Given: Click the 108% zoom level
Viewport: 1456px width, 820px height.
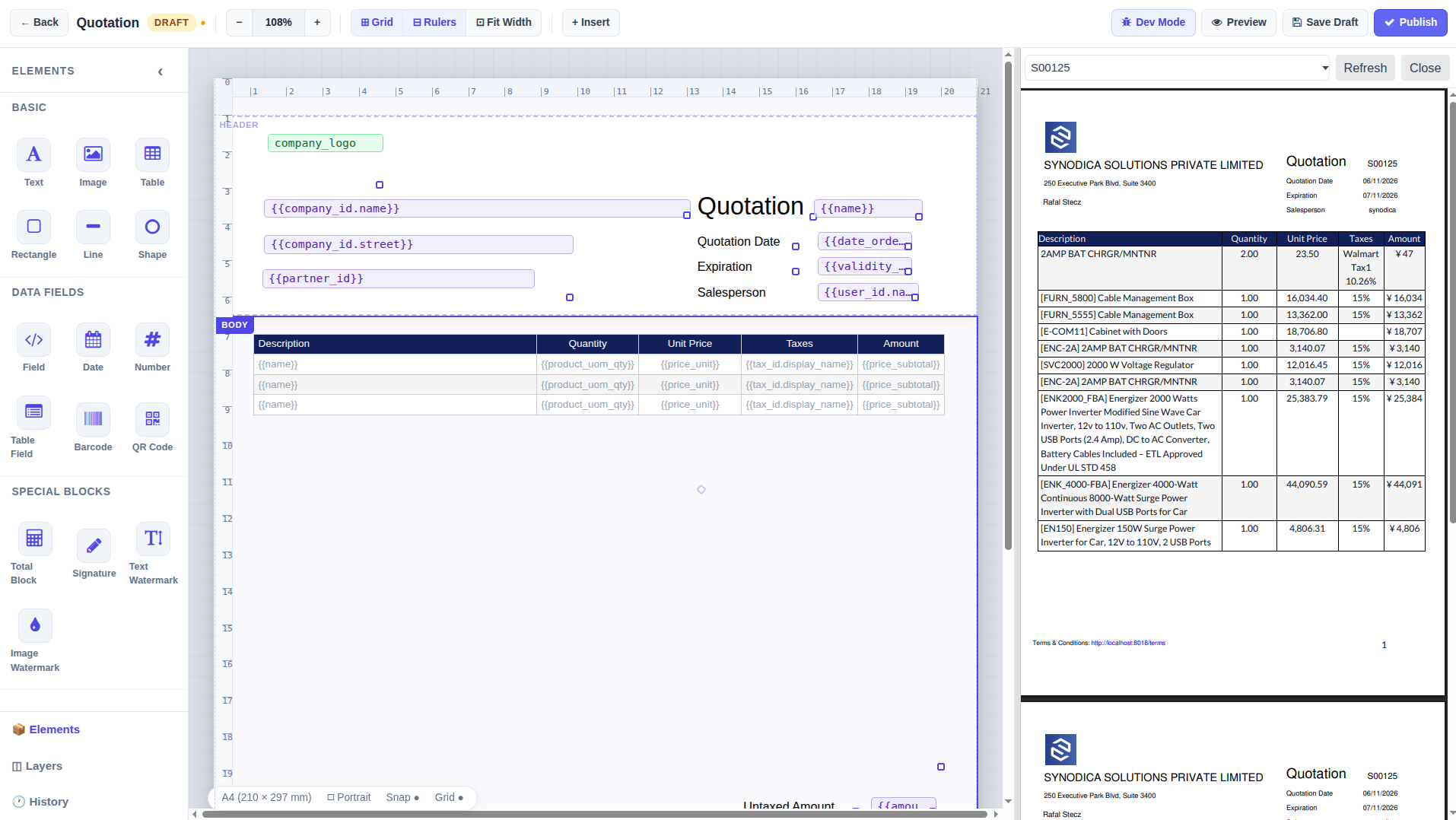Looking at the screenshot, I should 278,23.
